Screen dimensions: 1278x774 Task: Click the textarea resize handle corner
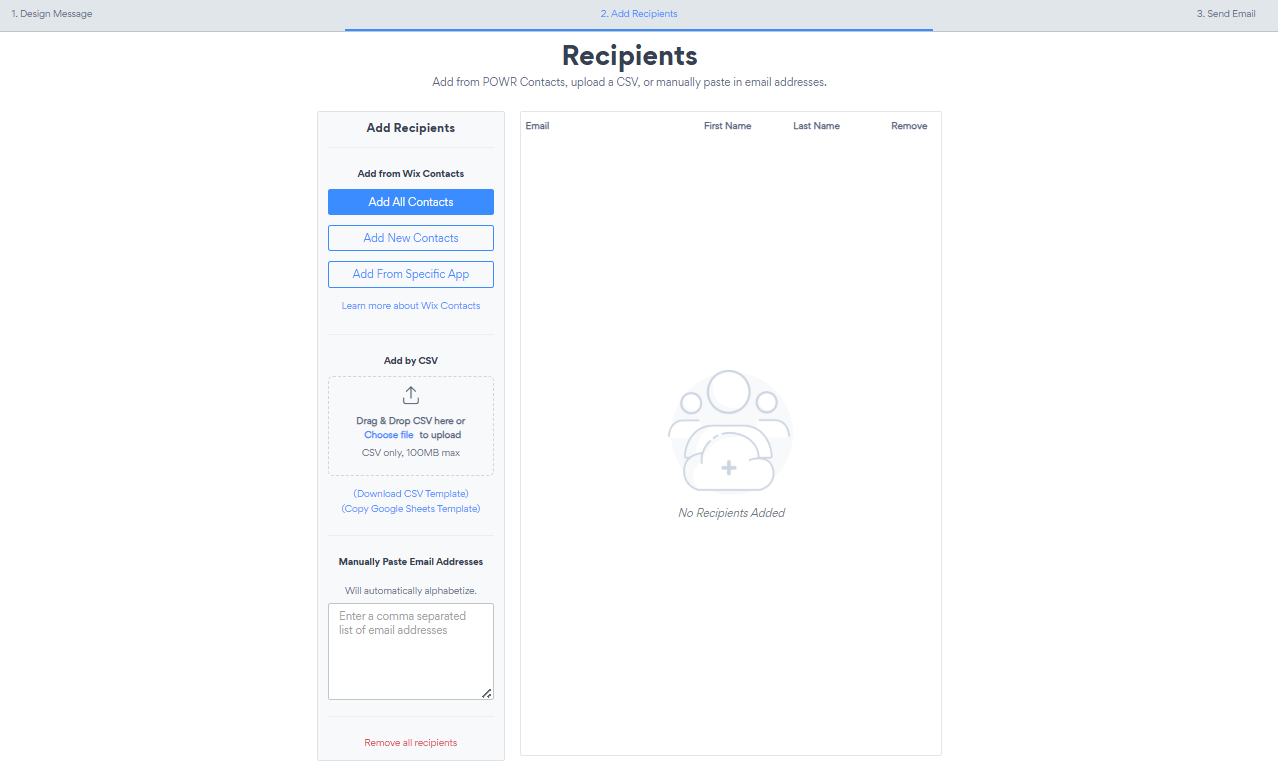(x=487, y=693)
